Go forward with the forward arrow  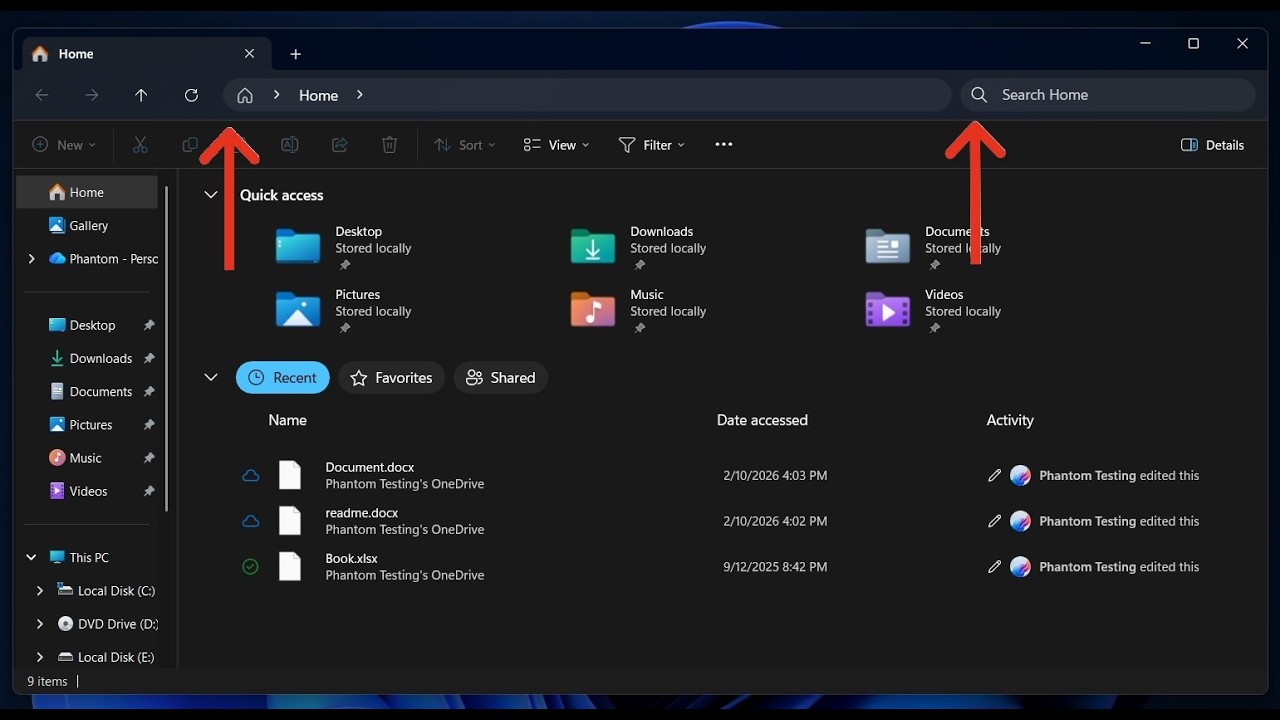92,95
